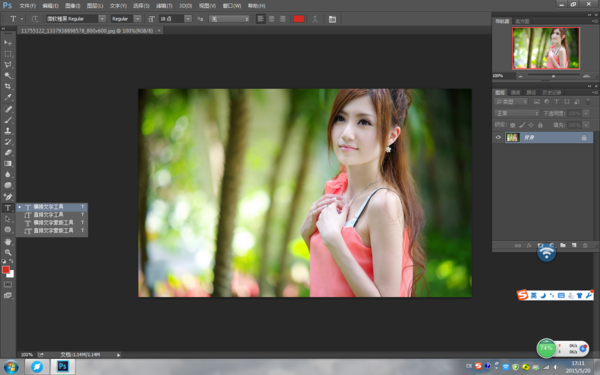
Task: Select the Blur tool
Action: point(8,174)
